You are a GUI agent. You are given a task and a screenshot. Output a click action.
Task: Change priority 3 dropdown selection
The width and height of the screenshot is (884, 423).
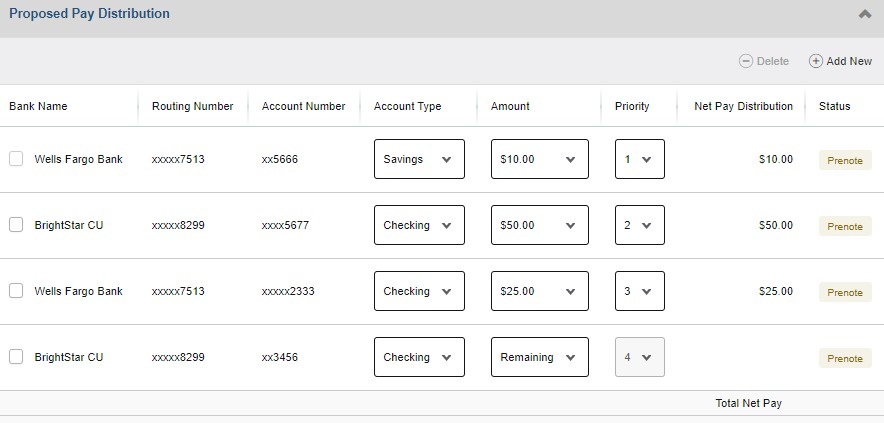click(639, 291)
